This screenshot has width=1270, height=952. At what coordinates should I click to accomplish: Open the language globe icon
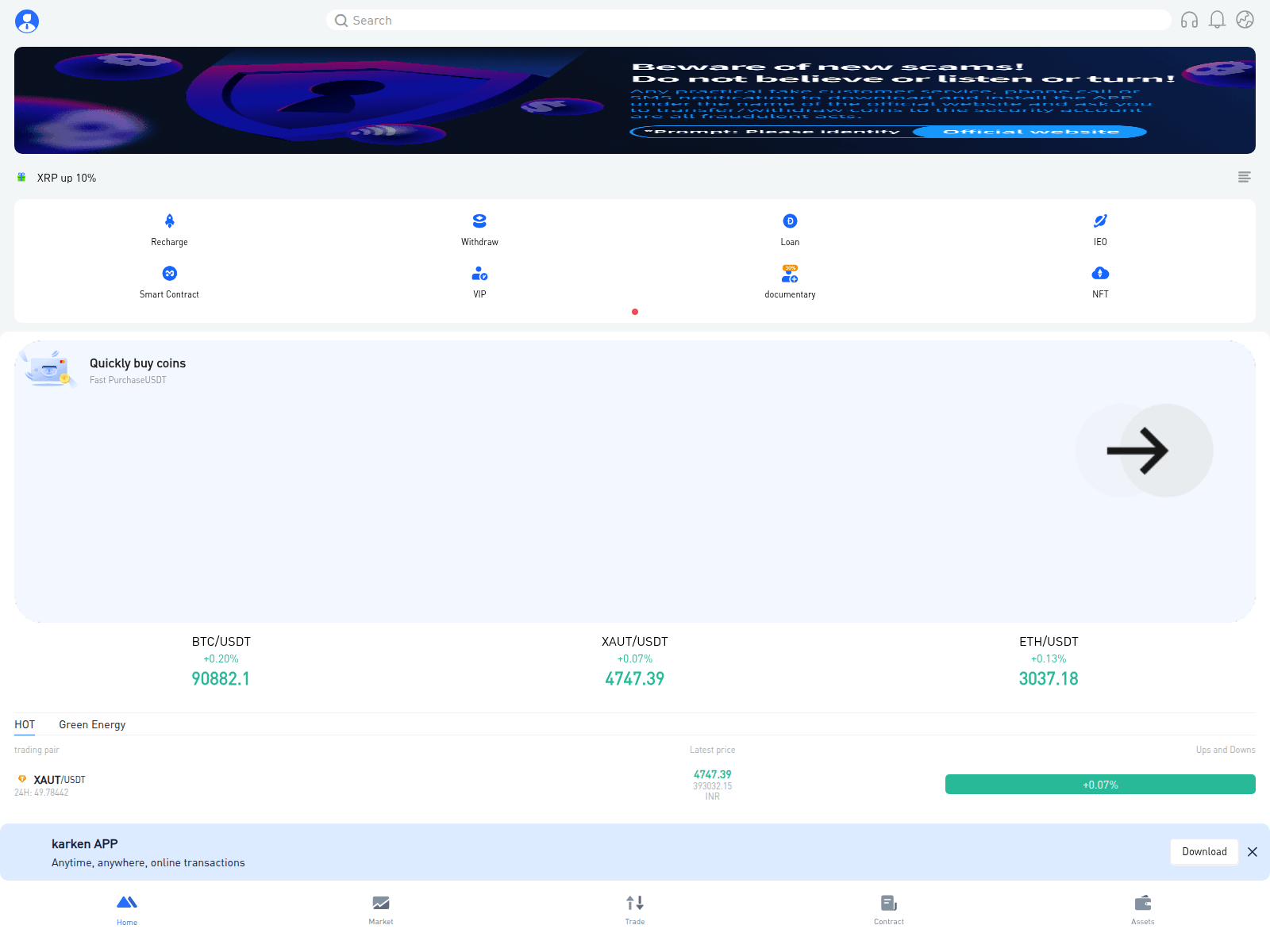1245,20
